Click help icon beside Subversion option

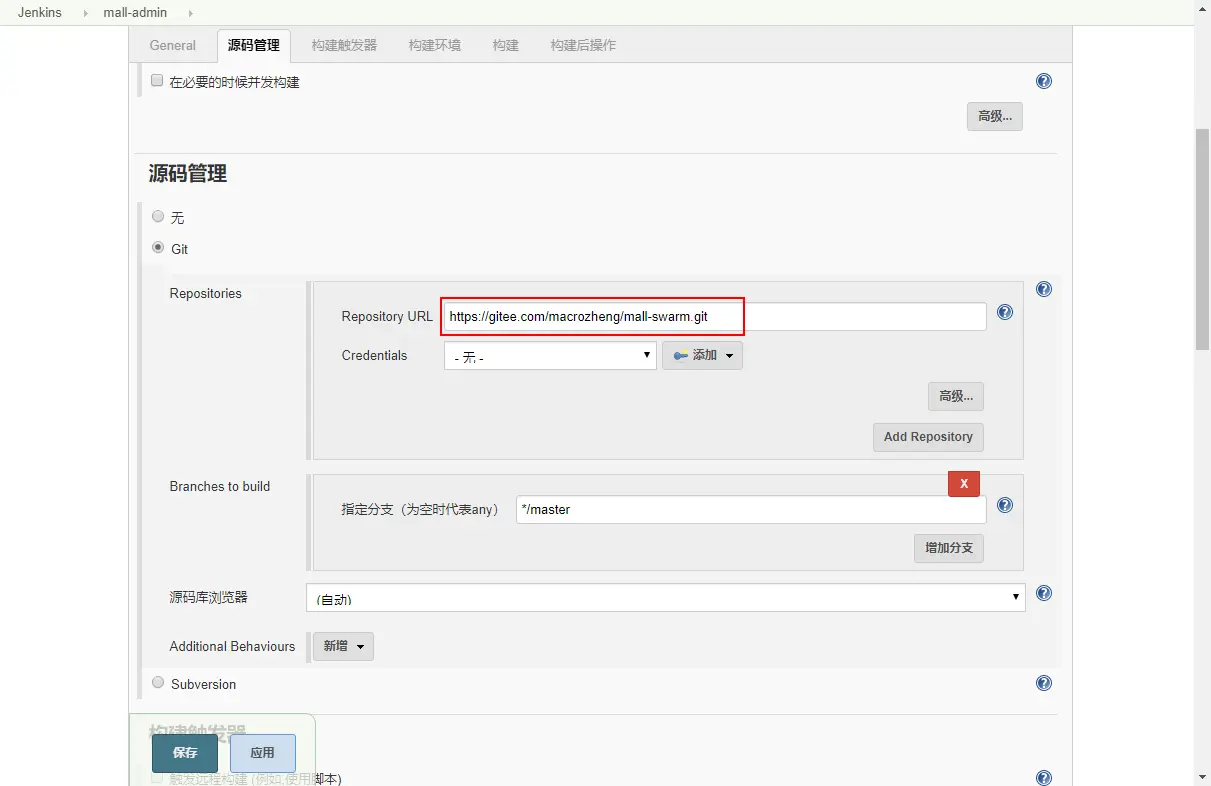coord(1044,683)
